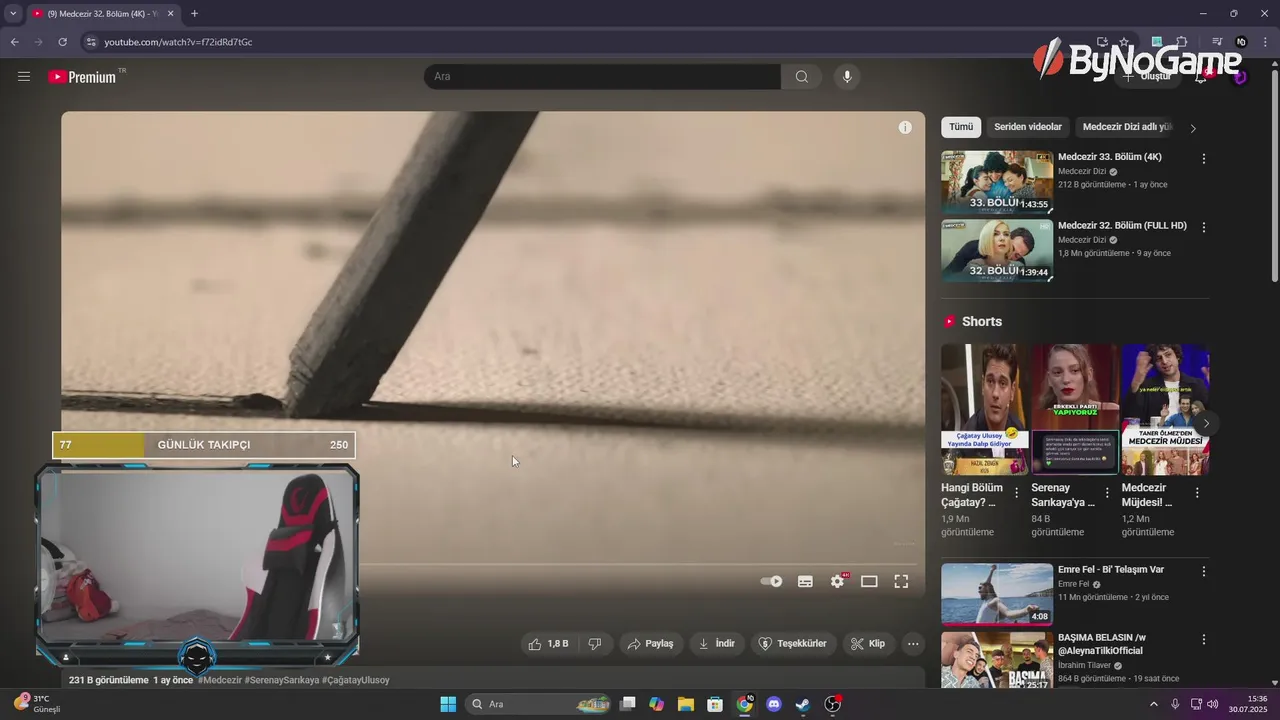The width and height of the screenshot is (1280, 720).
Task: Open options for Hangi Bölüm short
Action: click(1017, 493)
